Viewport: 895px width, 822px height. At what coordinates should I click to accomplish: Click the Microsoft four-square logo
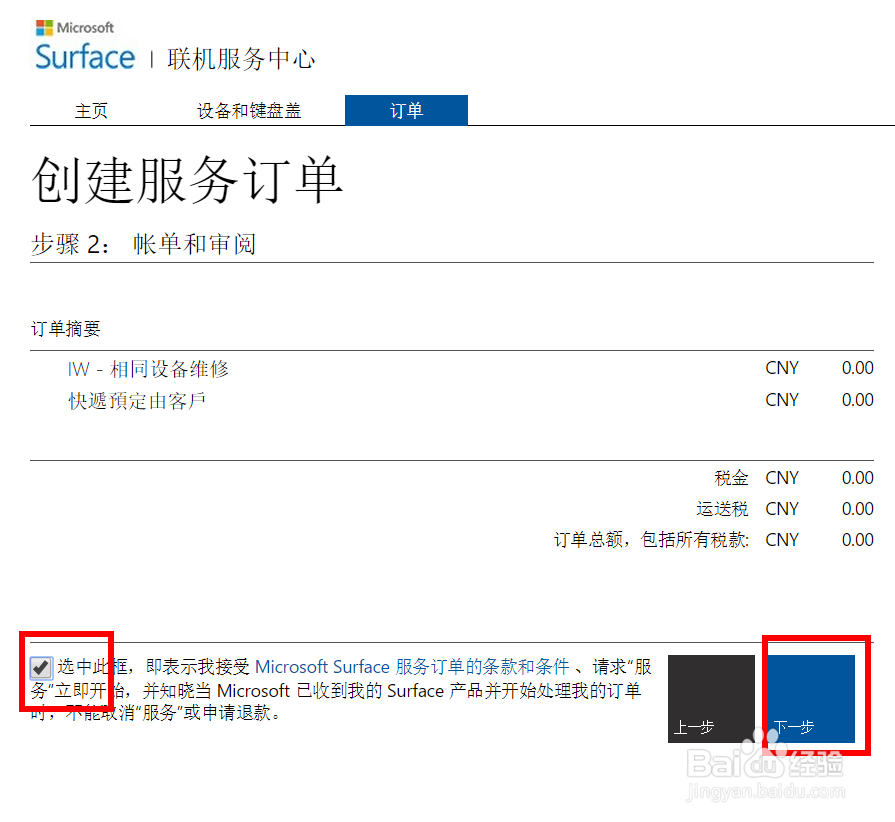point(43,27)
